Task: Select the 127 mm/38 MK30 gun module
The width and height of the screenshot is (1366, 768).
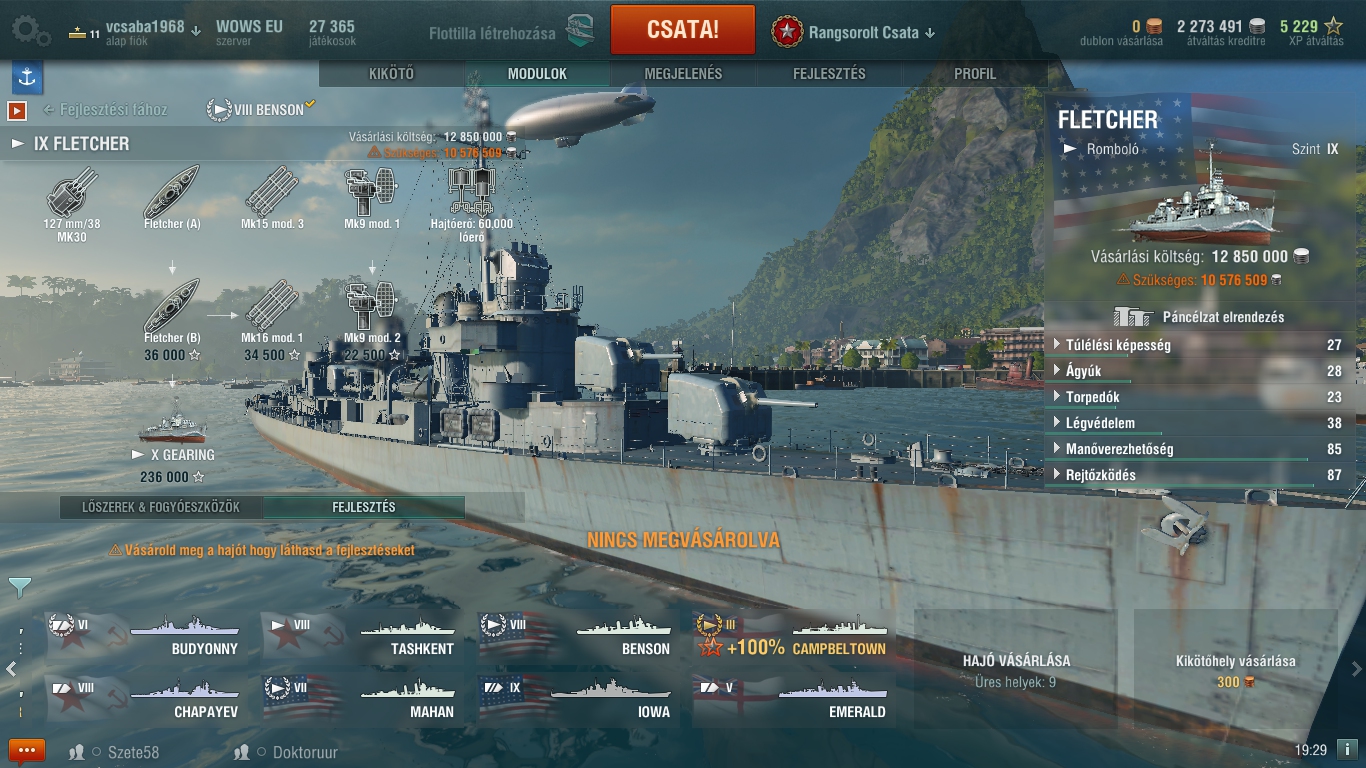Action: 72,201
